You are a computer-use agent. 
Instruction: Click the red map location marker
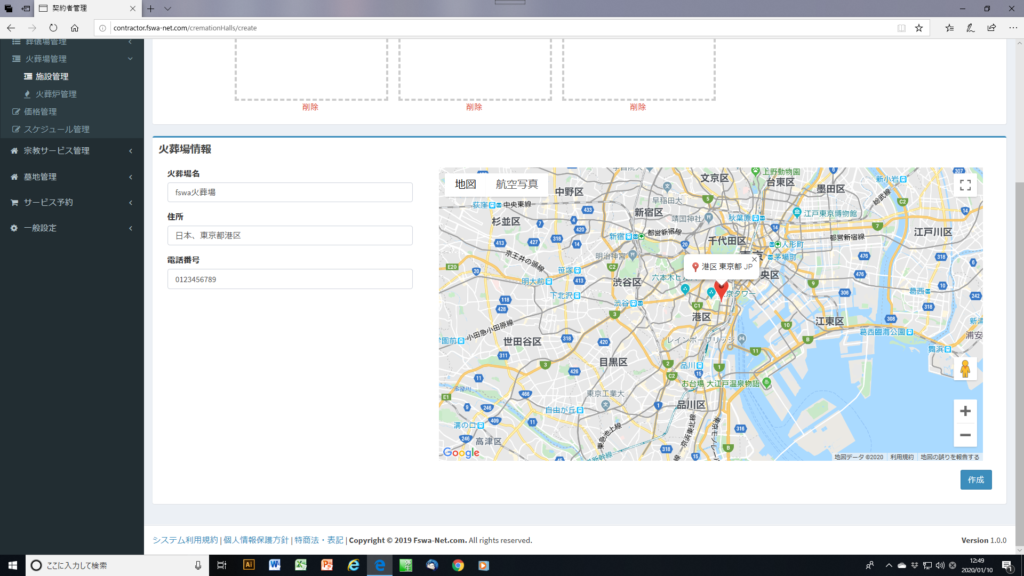721,290
